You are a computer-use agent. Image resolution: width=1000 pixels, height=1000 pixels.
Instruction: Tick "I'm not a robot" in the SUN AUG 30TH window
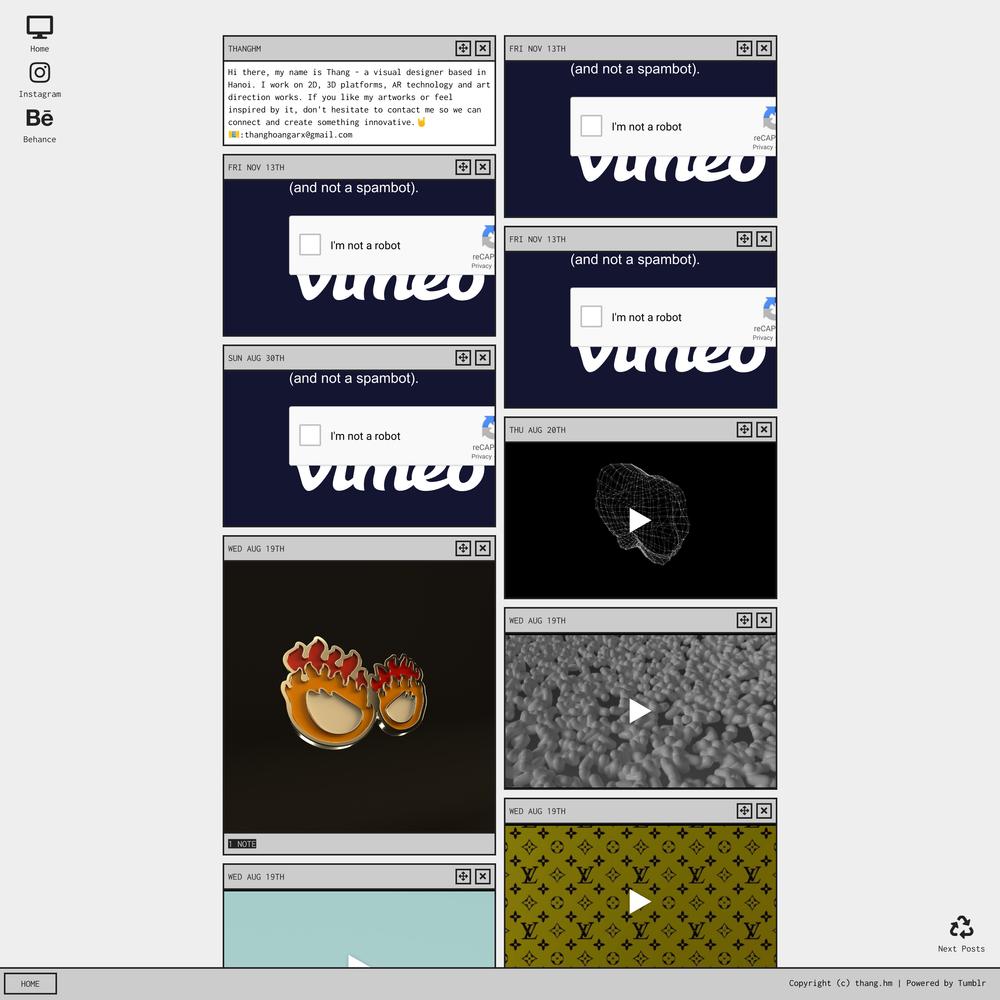coord(310,436)
